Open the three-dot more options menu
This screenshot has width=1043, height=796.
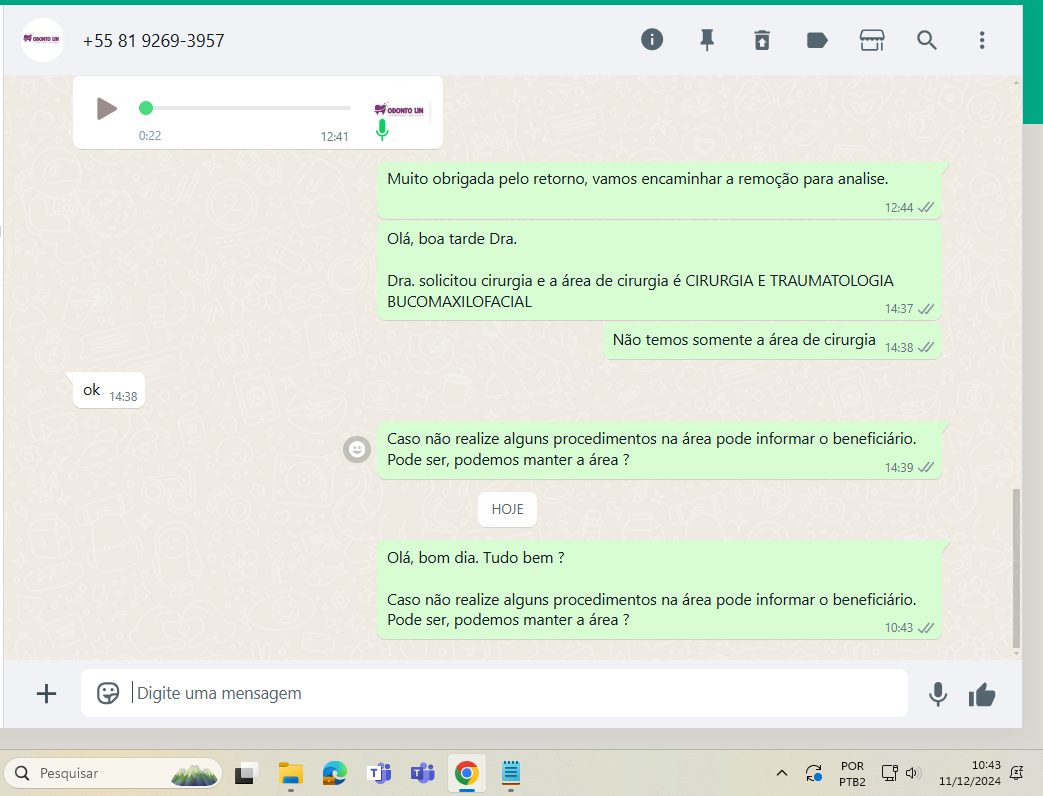982,40
